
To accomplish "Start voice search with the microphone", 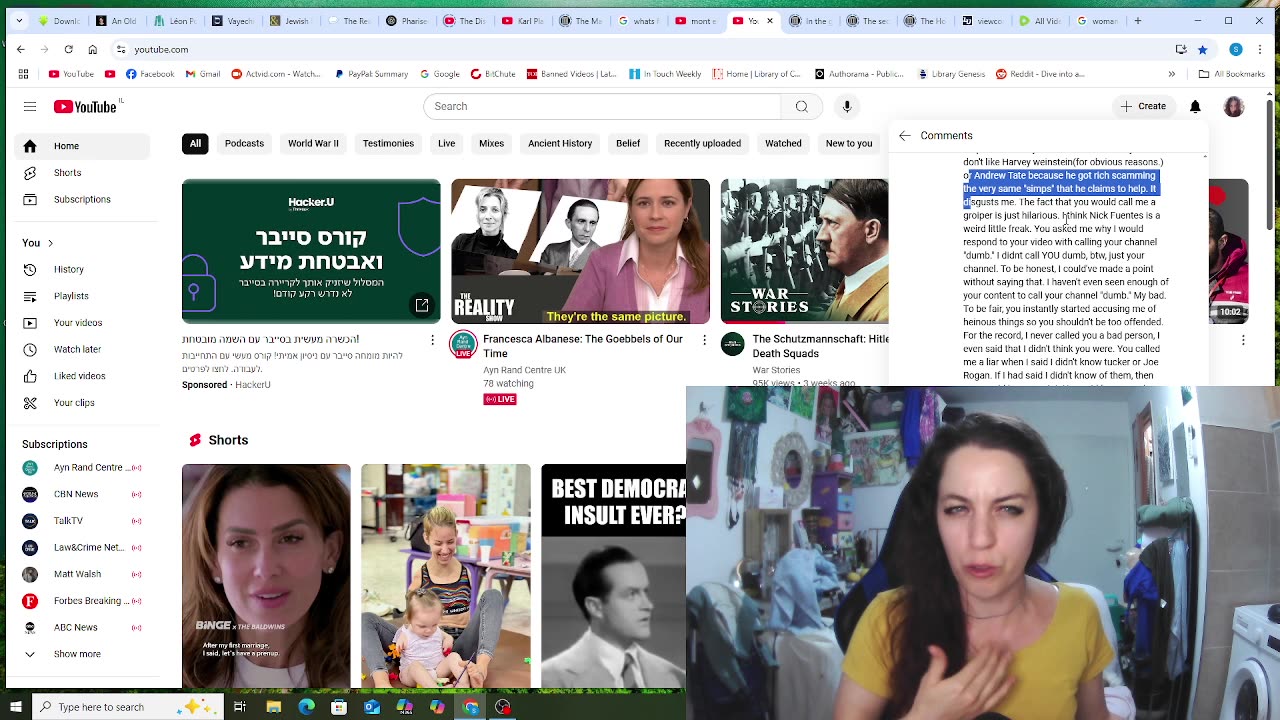I will [847, 107].
